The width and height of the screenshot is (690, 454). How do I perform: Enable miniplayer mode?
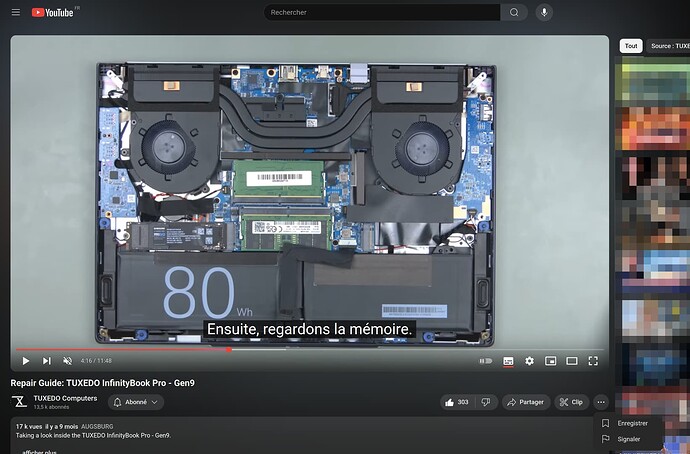click(551, 361)
